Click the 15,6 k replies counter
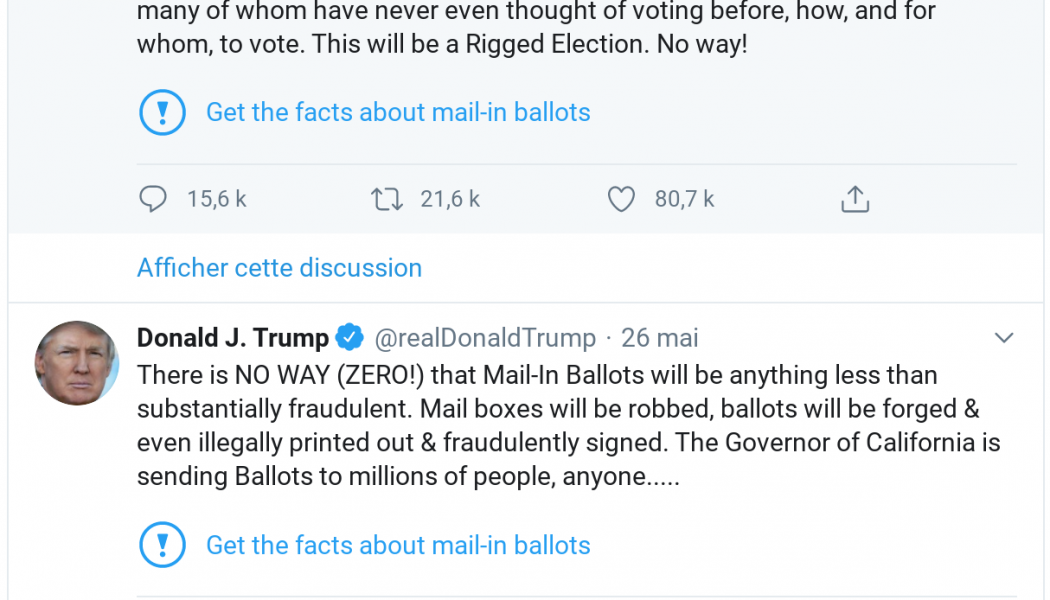Viewport: 1050px width, 600px height. 216,199
